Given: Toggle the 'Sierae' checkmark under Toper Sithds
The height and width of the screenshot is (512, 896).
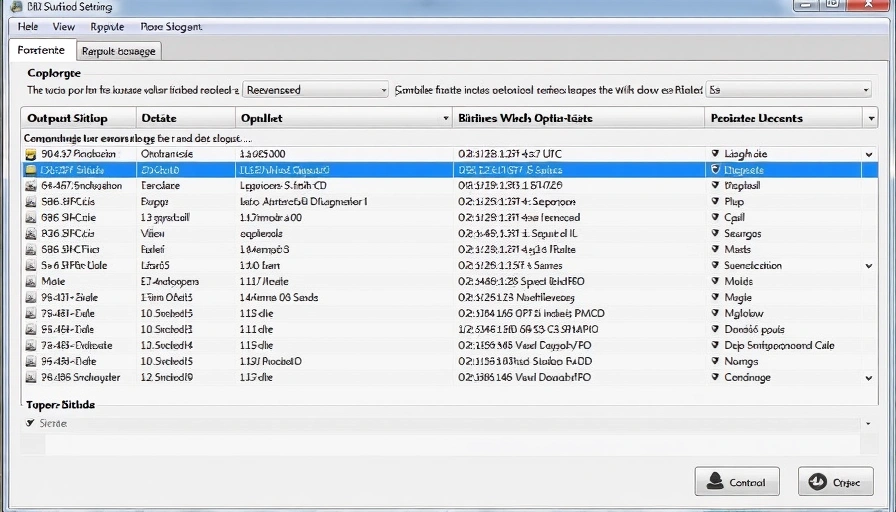Looking at the screenshot, I should tap(29, 424).
